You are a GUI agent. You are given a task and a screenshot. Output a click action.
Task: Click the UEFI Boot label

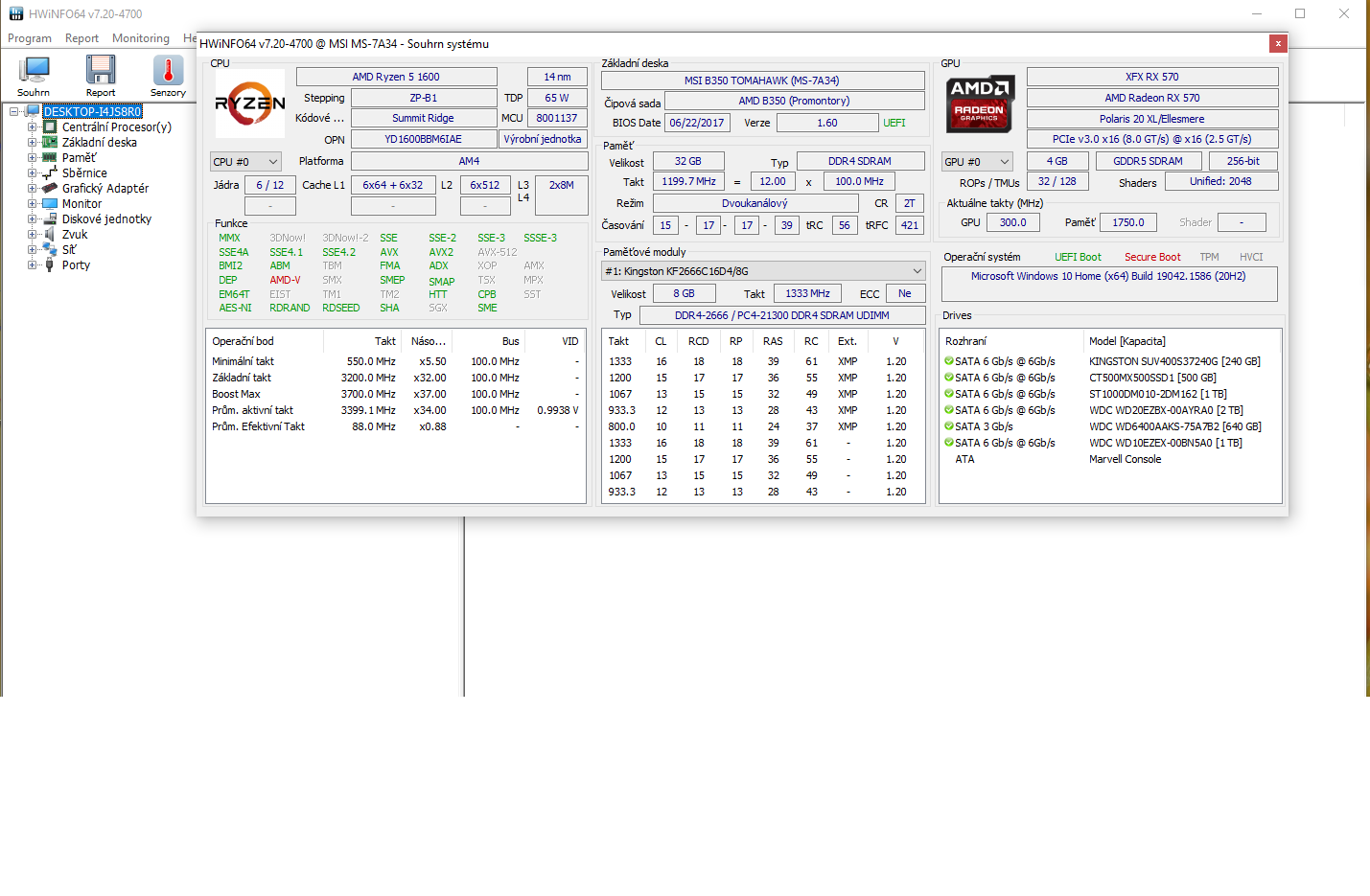click(x=1079, y=257)
